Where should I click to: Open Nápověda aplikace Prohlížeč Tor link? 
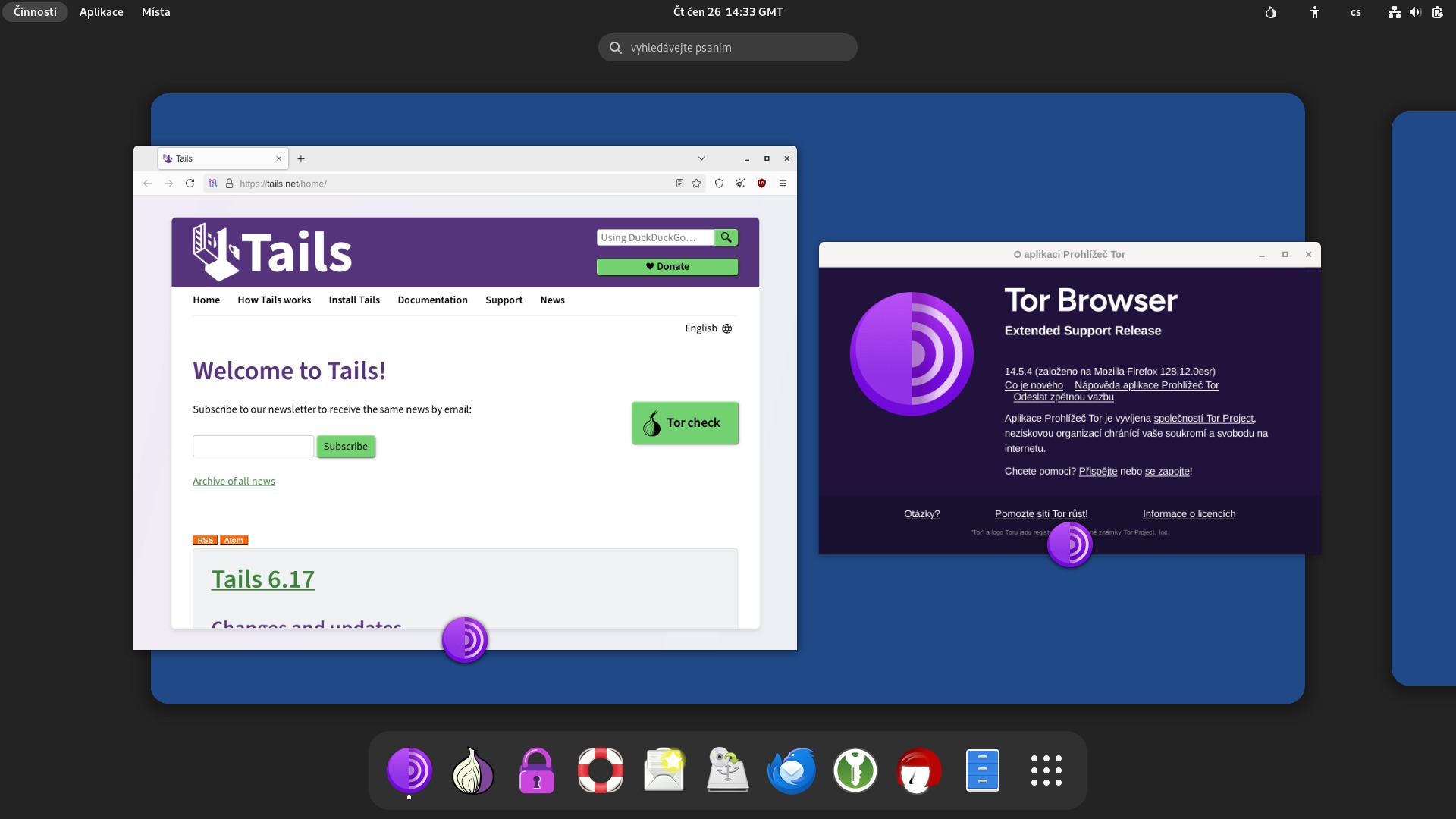1147,385
